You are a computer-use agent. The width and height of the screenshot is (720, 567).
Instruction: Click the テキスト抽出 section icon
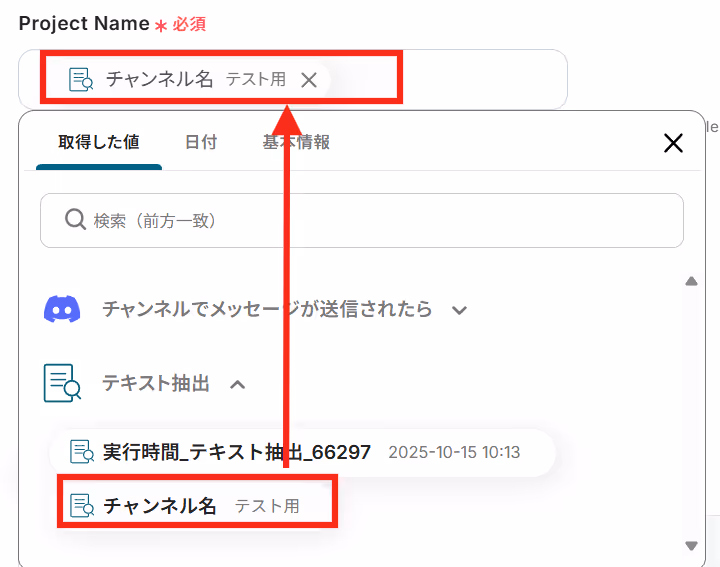pyautogui.click(x=62, y=383)
